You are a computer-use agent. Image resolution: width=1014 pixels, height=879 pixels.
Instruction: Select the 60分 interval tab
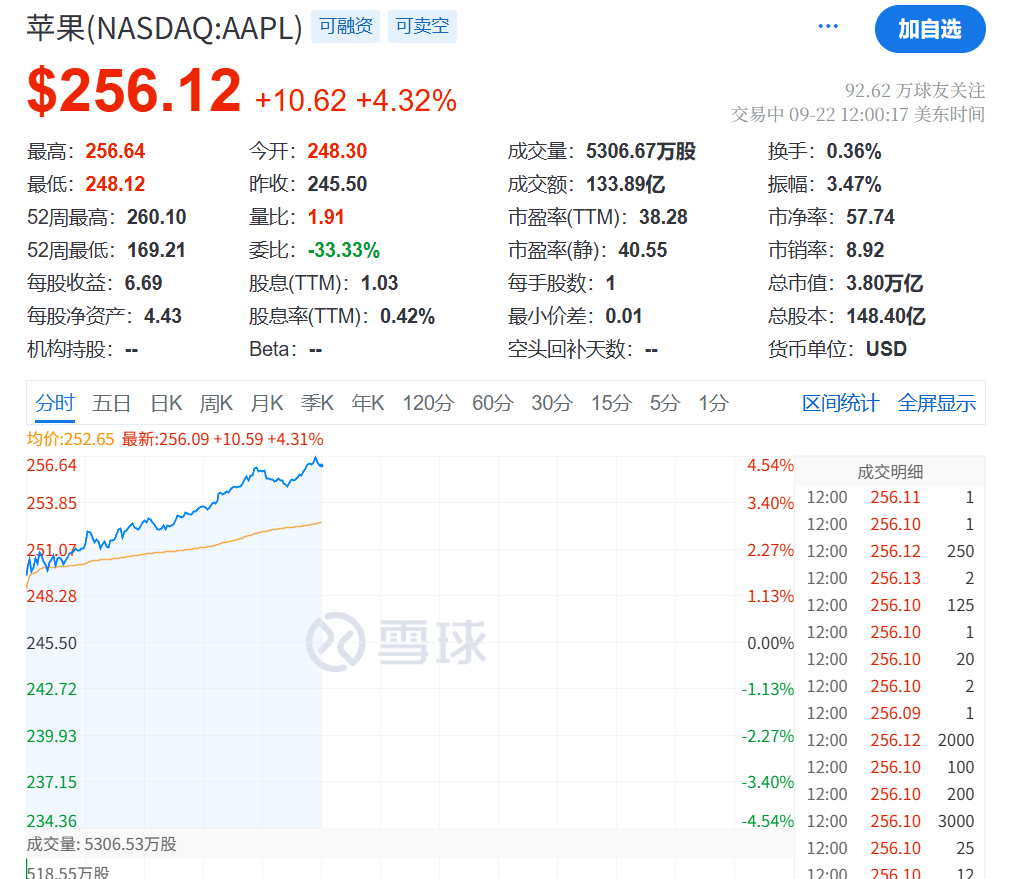pyautogui.click(x=492, y=403)
